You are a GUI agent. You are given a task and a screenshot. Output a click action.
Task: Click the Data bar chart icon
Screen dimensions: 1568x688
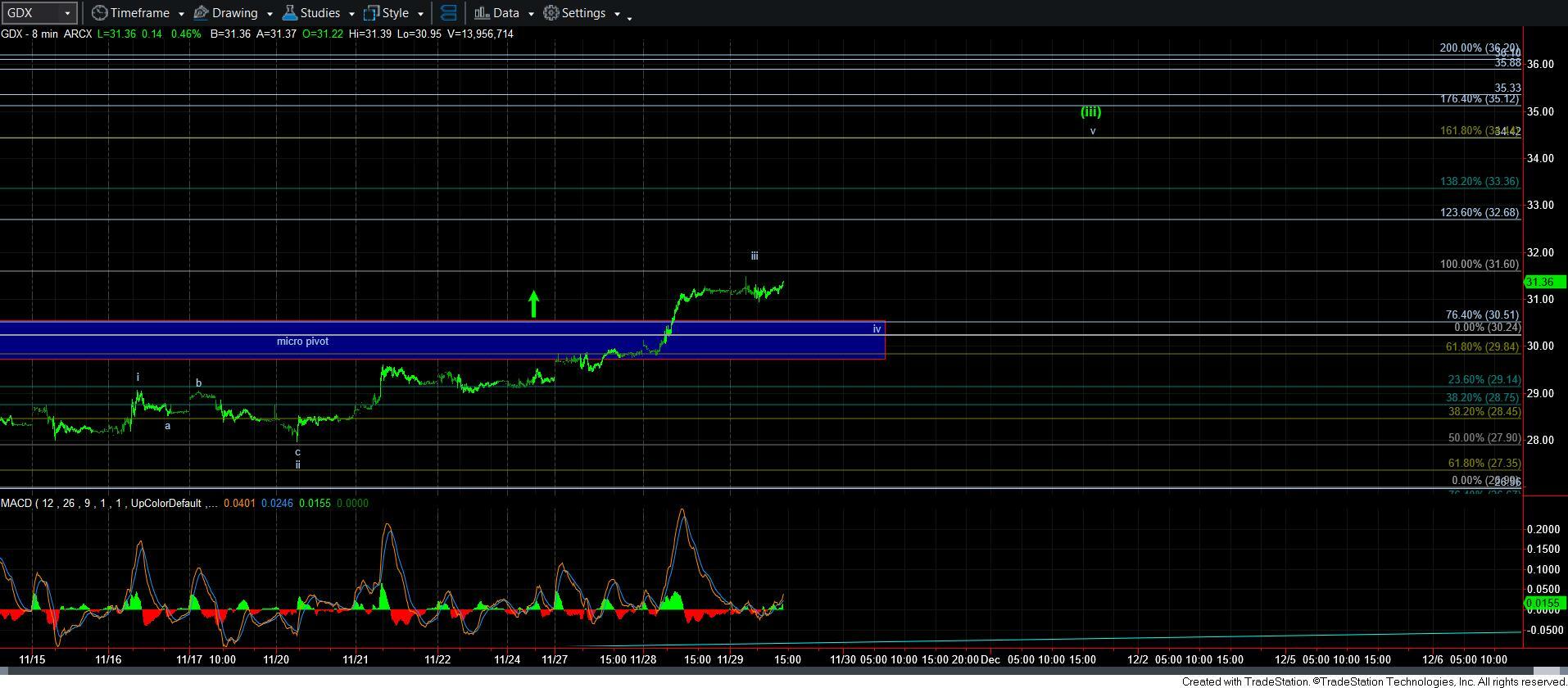coord(482,13)
